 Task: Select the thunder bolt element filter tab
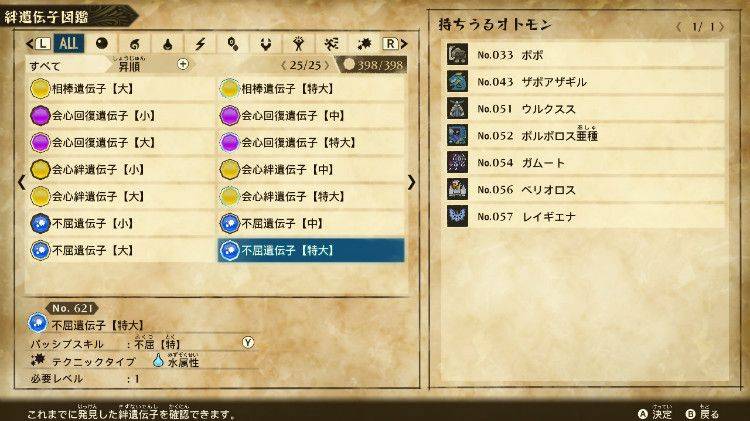[200, 44]
